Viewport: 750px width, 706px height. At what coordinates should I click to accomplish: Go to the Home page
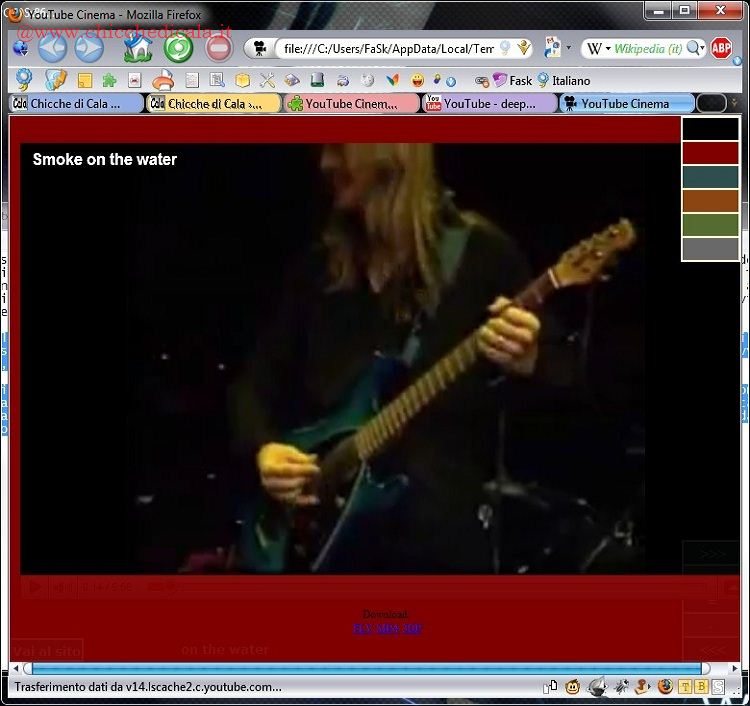coord(137,47)
